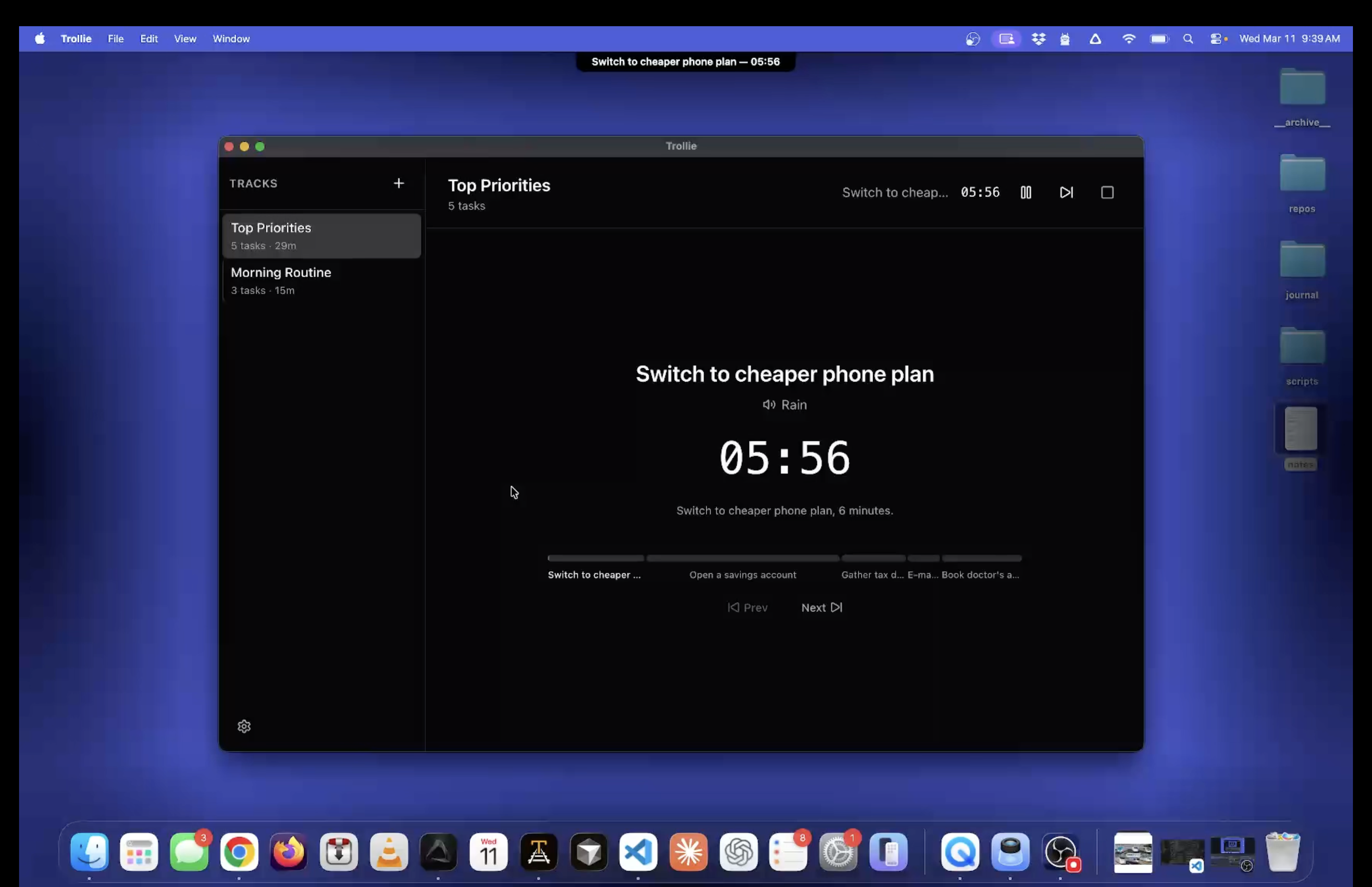Open the Window menu
The width and height of the screenshot is (1372, 887).
(x=231, y=39)
